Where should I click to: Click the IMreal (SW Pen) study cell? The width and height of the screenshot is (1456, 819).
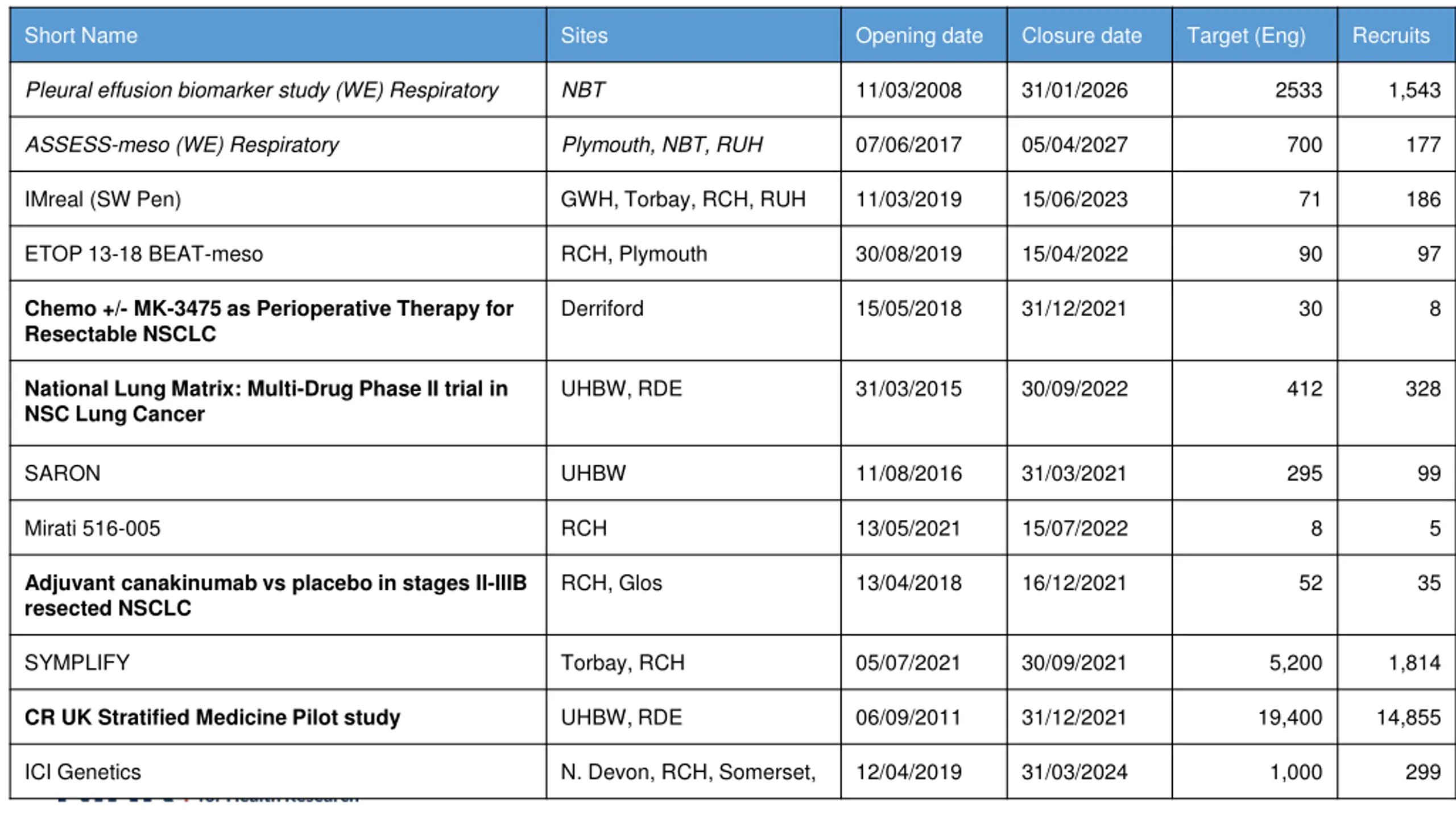(279, 199)
